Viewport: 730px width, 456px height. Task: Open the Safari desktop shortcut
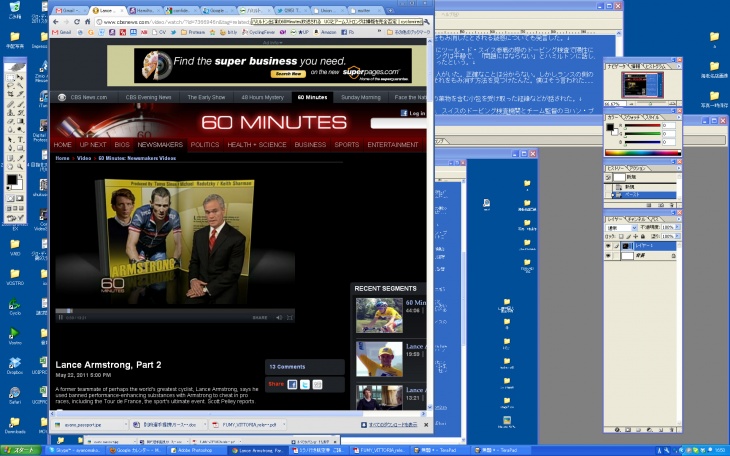point(15,395)
